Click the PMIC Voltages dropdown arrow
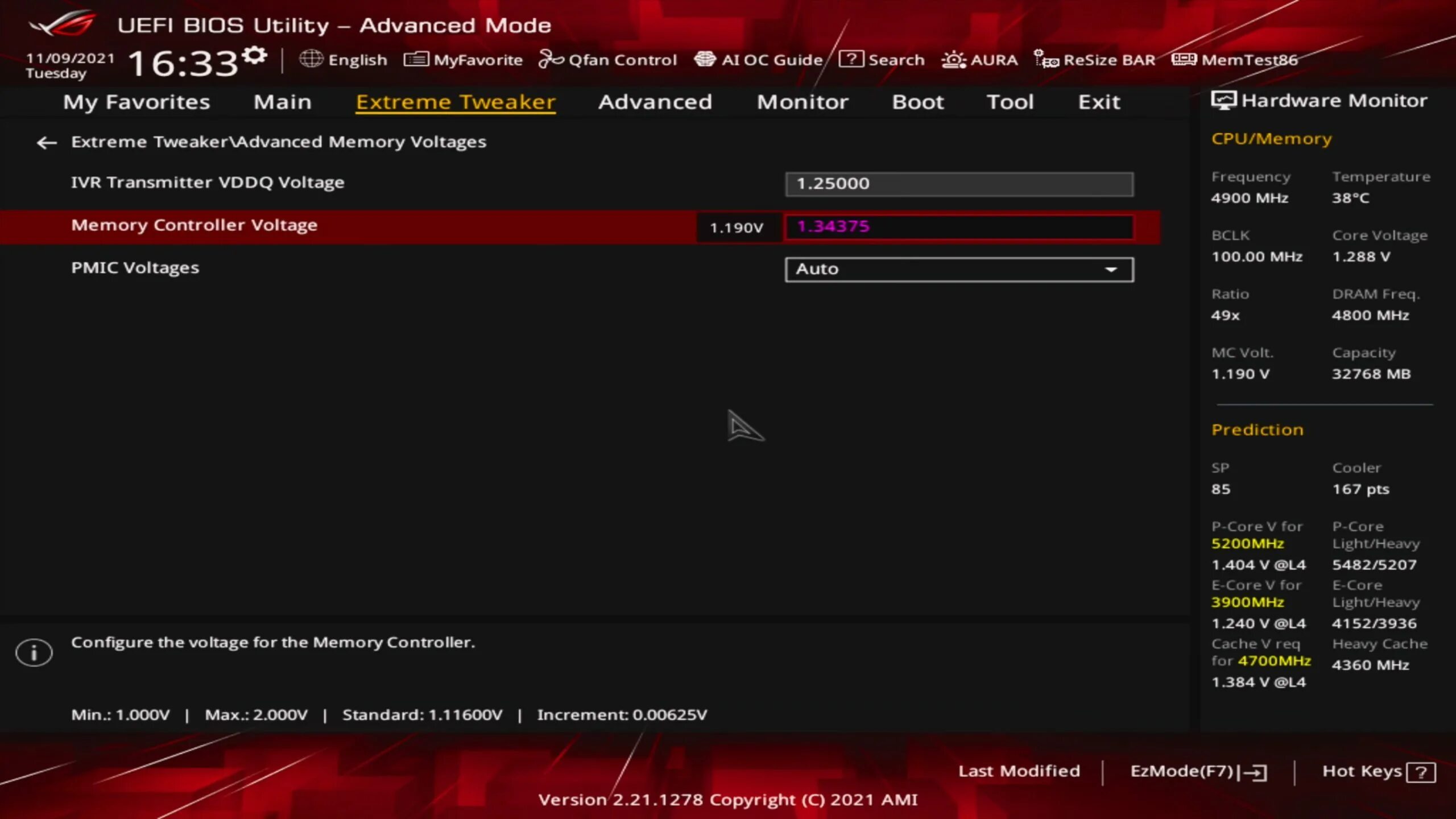Image resolution: width=1456 pixels, height=819 pixels. [1110, 270]
